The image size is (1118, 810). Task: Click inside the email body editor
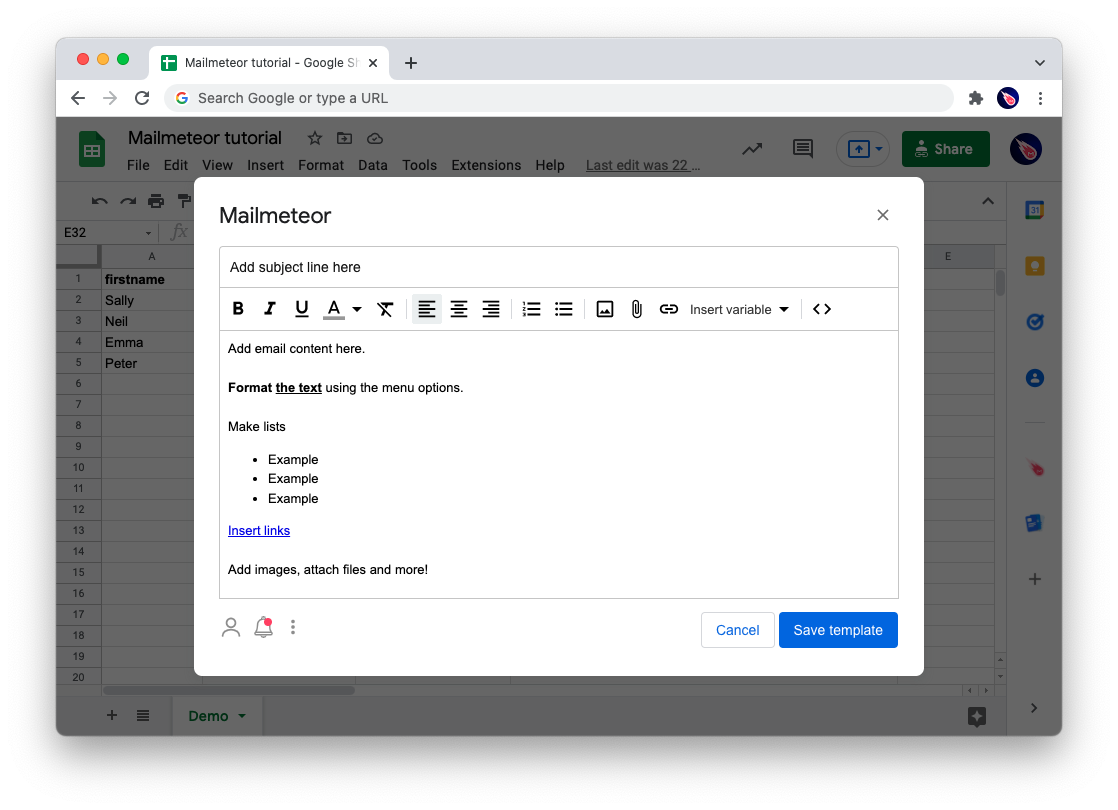coord(558,464)
